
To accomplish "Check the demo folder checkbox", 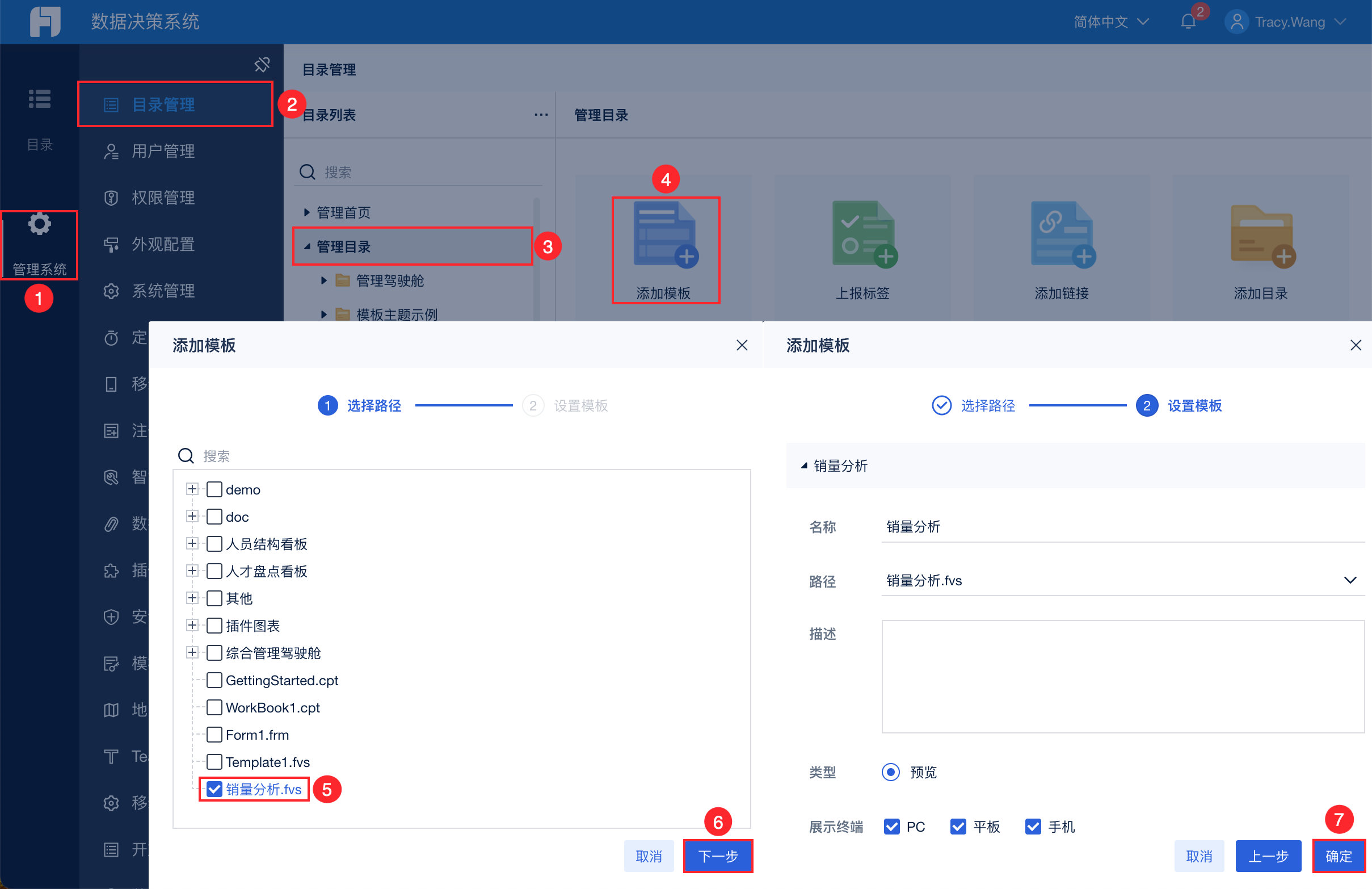I will (214, 489).
